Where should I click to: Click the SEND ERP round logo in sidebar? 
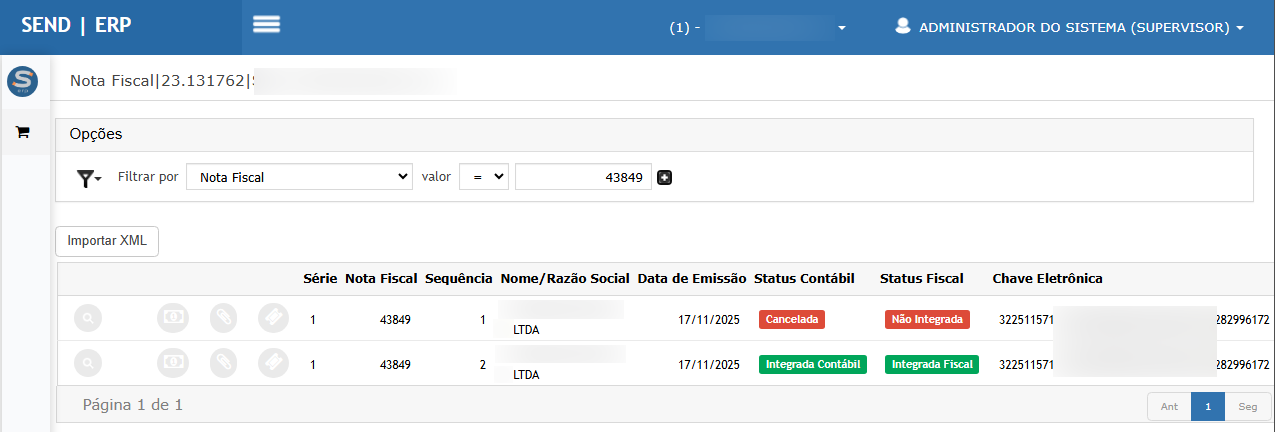click(x=22, y=82)
